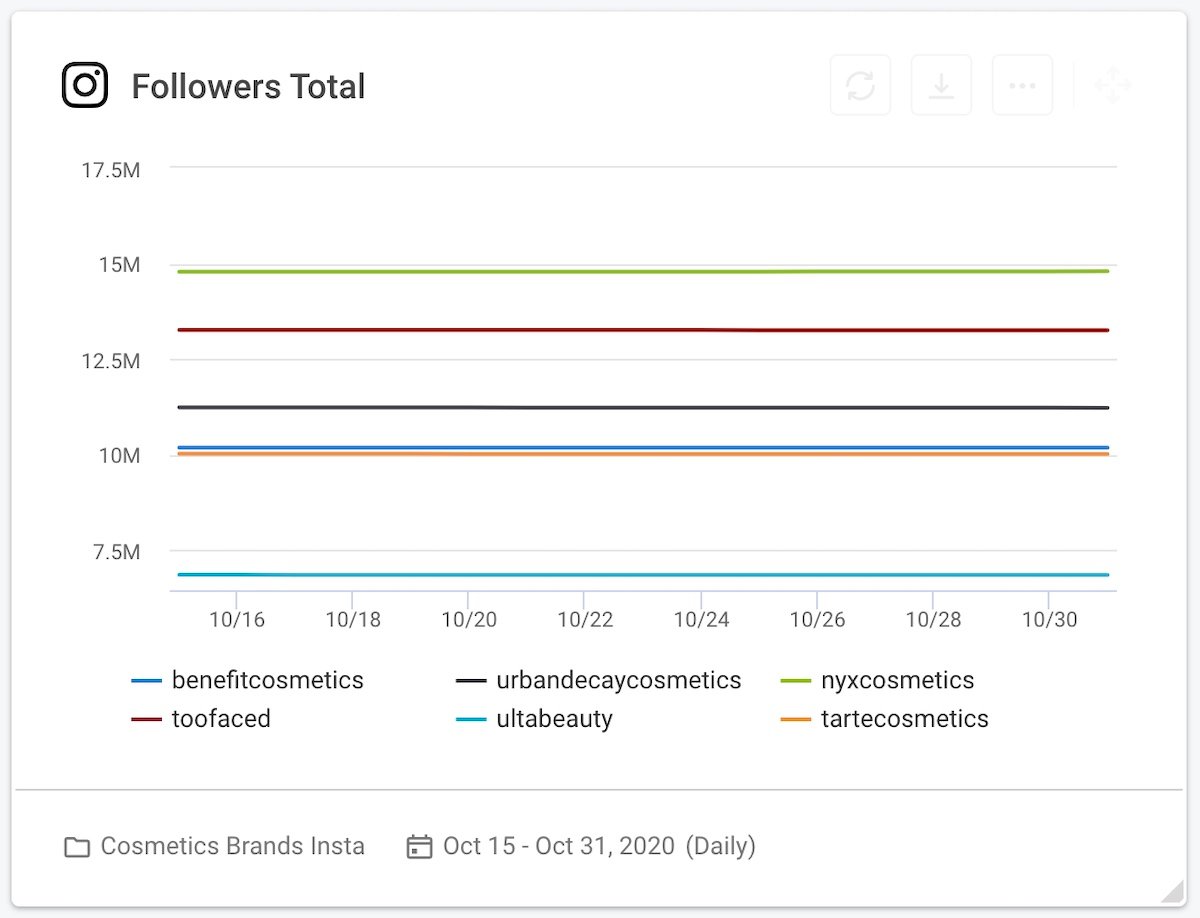Download the Followers Total chart
This screenshot has height=918, width=1200.
point(941,85)
